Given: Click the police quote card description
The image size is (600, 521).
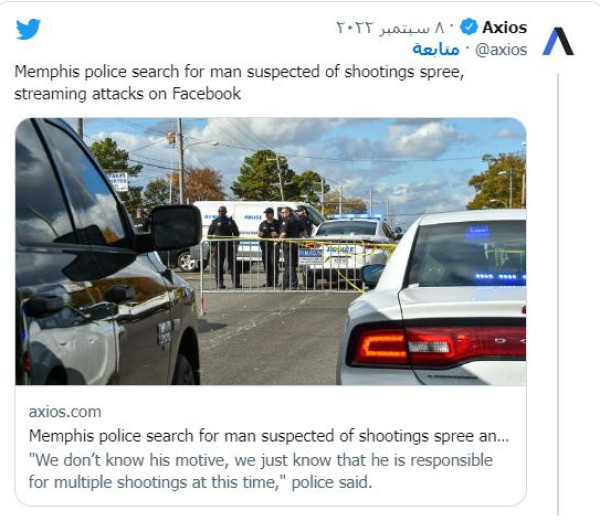Looking at the screenshot, I should click(x=260, y=470).
